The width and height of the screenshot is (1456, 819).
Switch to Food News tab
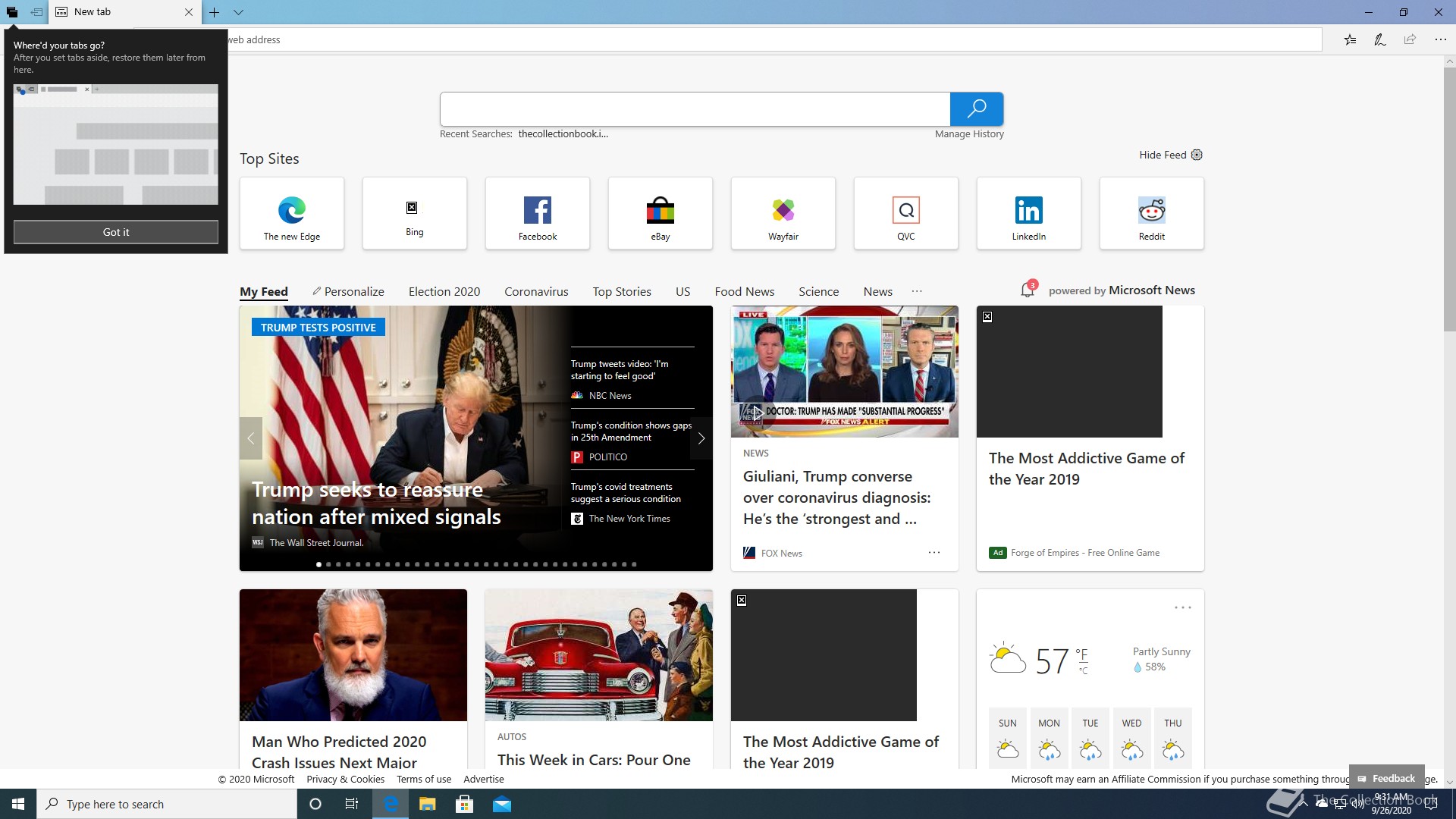click(745, 291)
